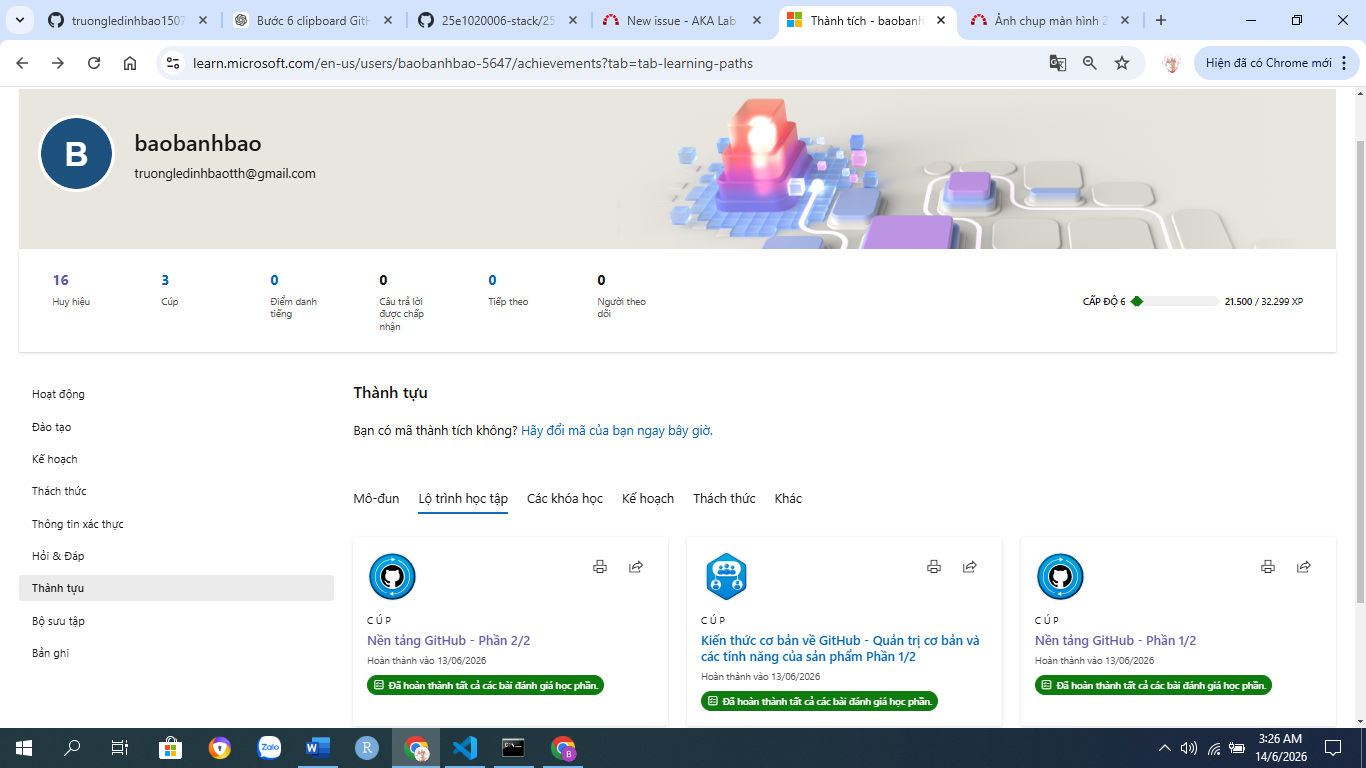Print the Nền tảng GitHub - Phần 1/2 trophy
The height and width of the screenshot is (768, 1366).
click(x=1268, y=567)
